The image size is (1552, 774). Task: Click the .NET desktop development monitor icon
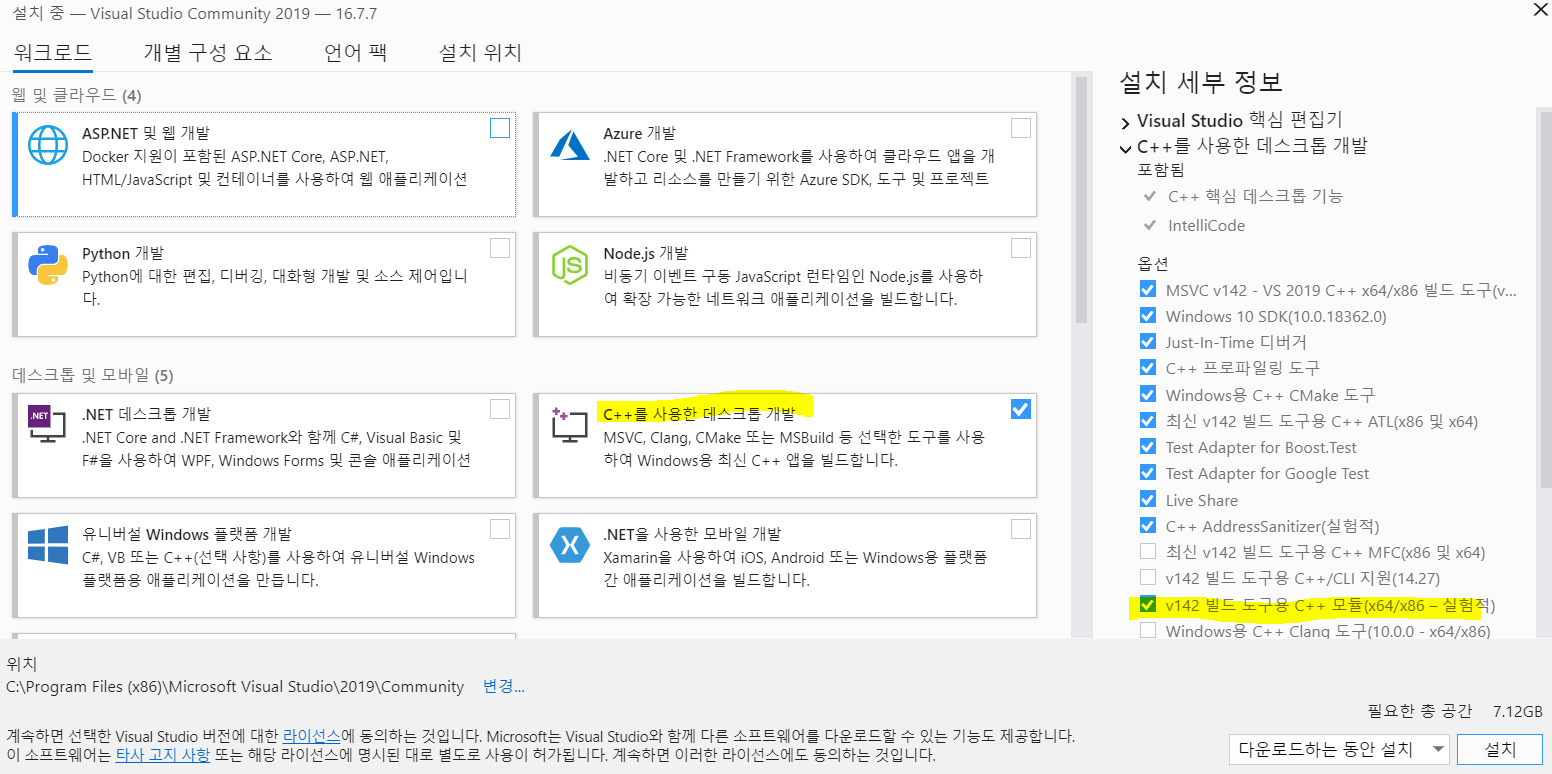click(47, 425)
